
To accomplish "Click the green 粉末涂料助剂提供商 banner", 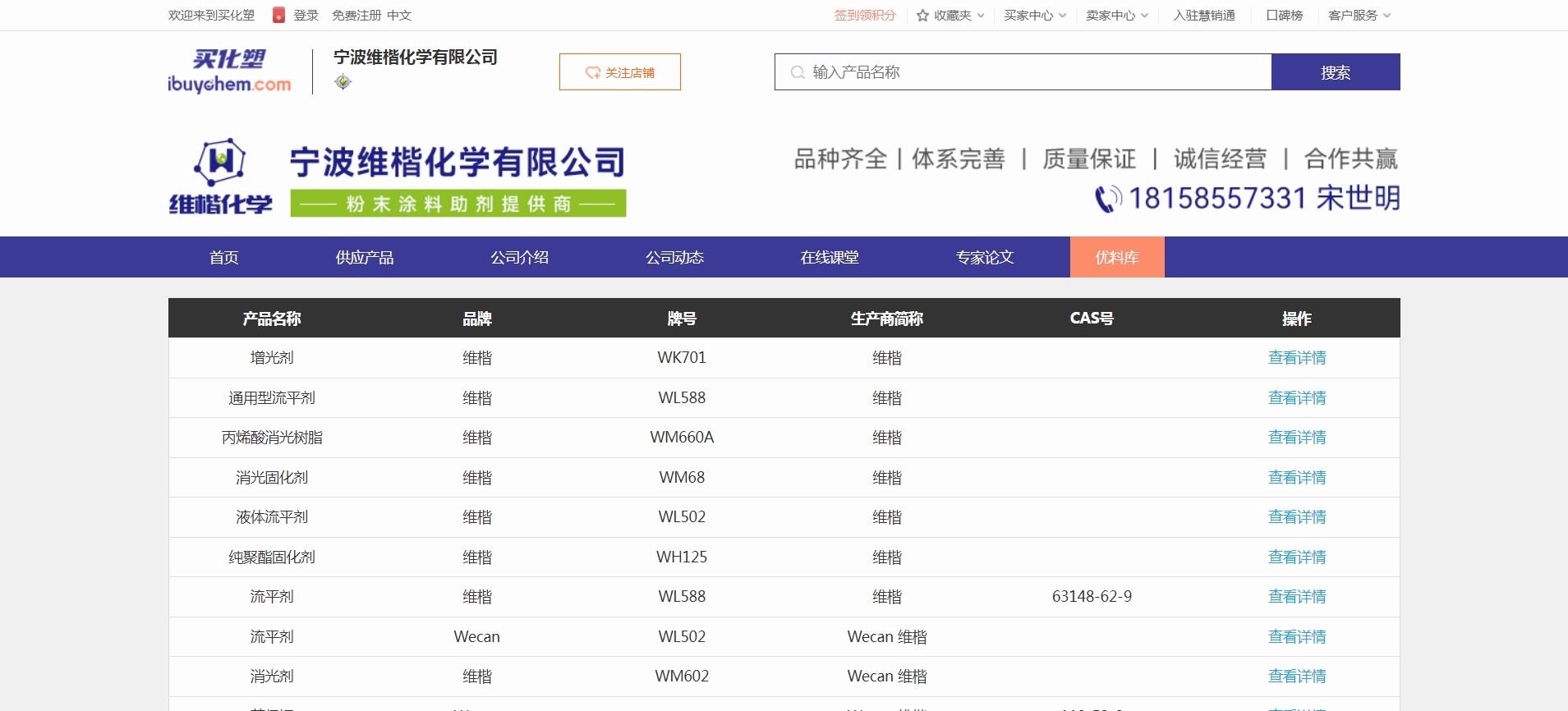I will [x=458, y=204].
